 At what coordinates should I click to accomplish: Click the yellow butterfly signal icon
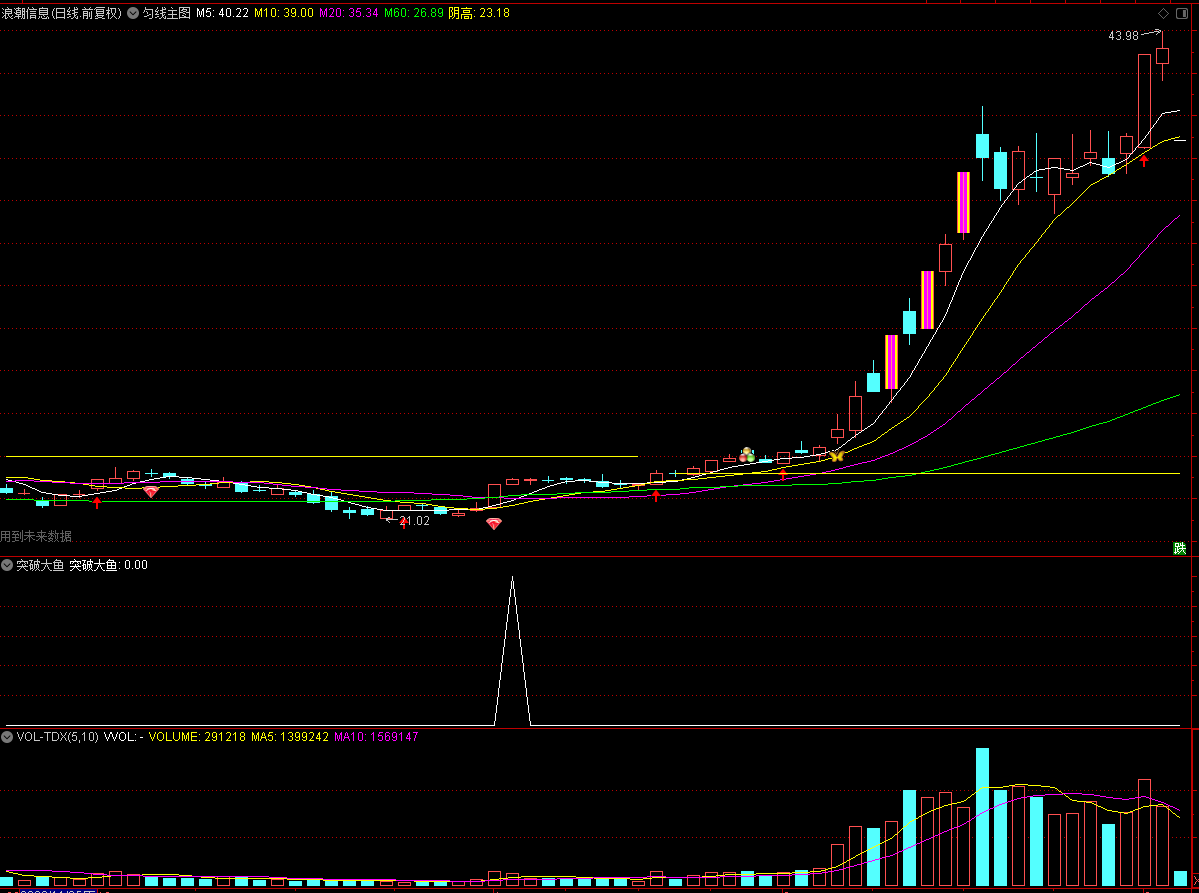837,456
